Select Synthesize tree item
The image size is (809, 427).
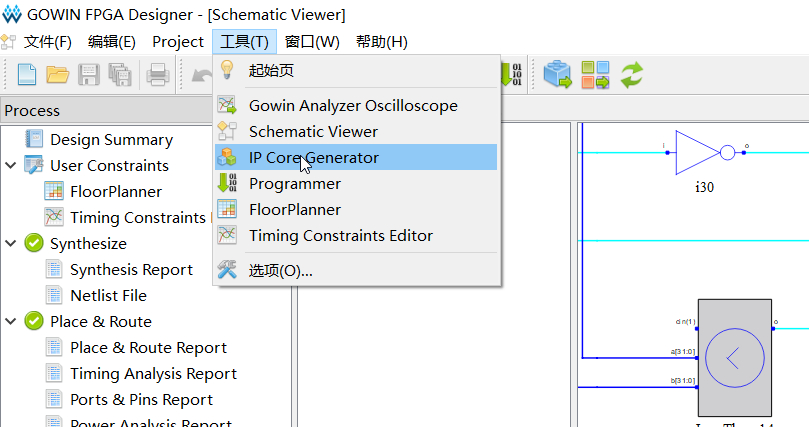pyautogui.click(x=88, y=243)
